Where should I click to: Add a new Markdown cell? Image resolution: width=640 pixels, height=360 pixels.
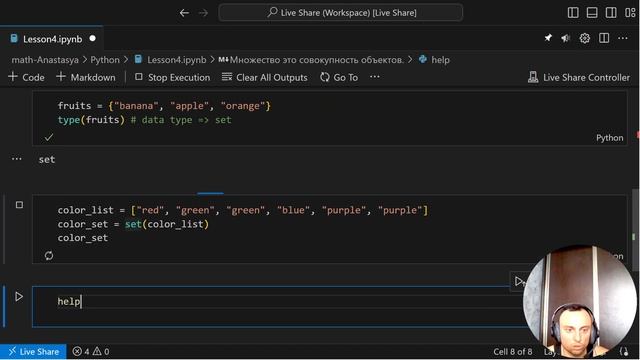coord(86,77)
